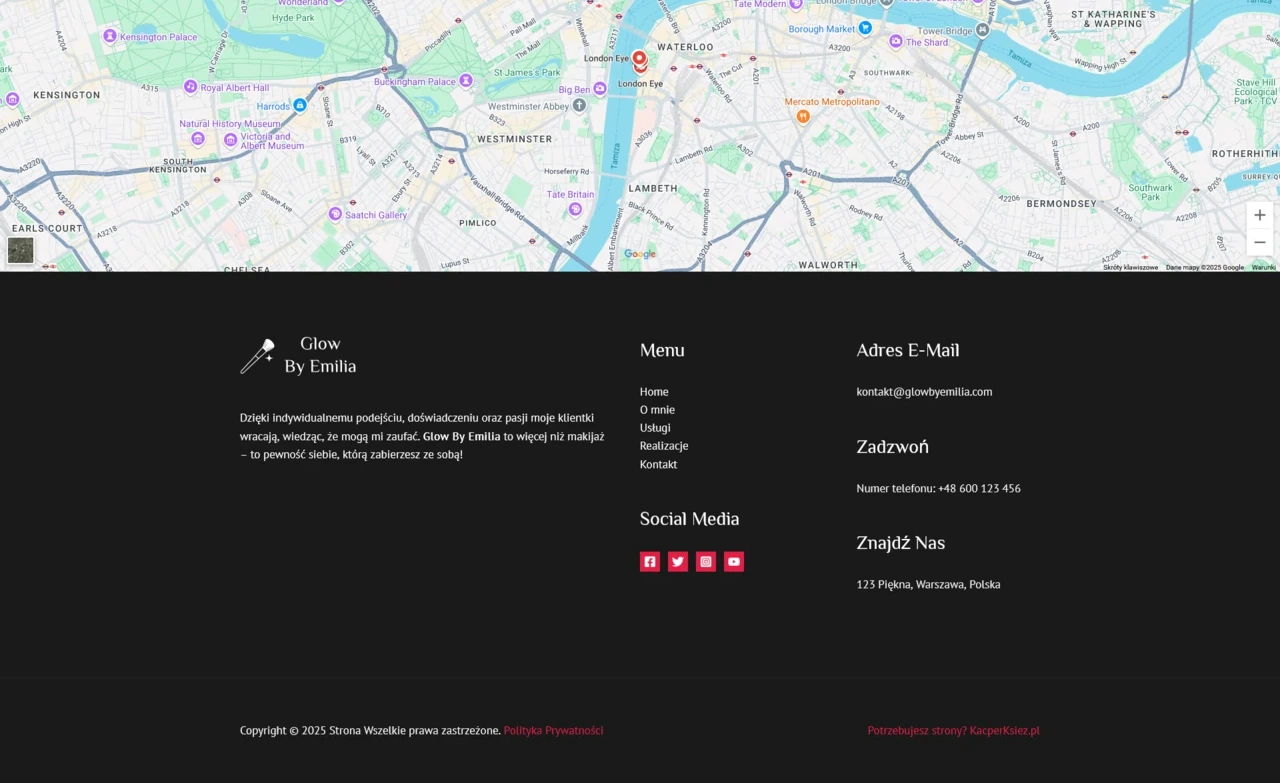Screen dimensions: 1280x783
Task: Click the Natural History Museum pin
Action: click(x=198, y=138)
